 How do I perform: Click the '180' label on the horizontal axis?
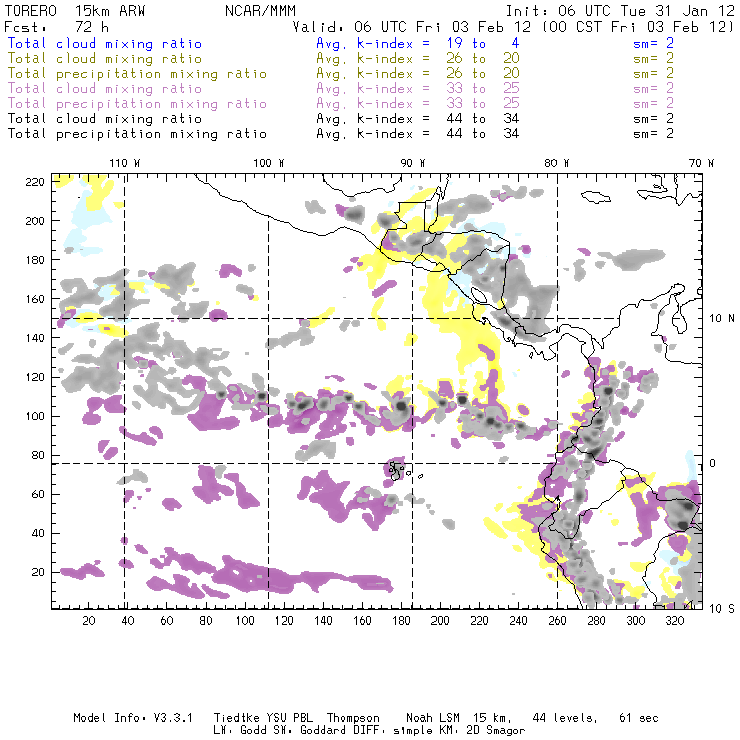pyautogui.click(x=401, y=621)
